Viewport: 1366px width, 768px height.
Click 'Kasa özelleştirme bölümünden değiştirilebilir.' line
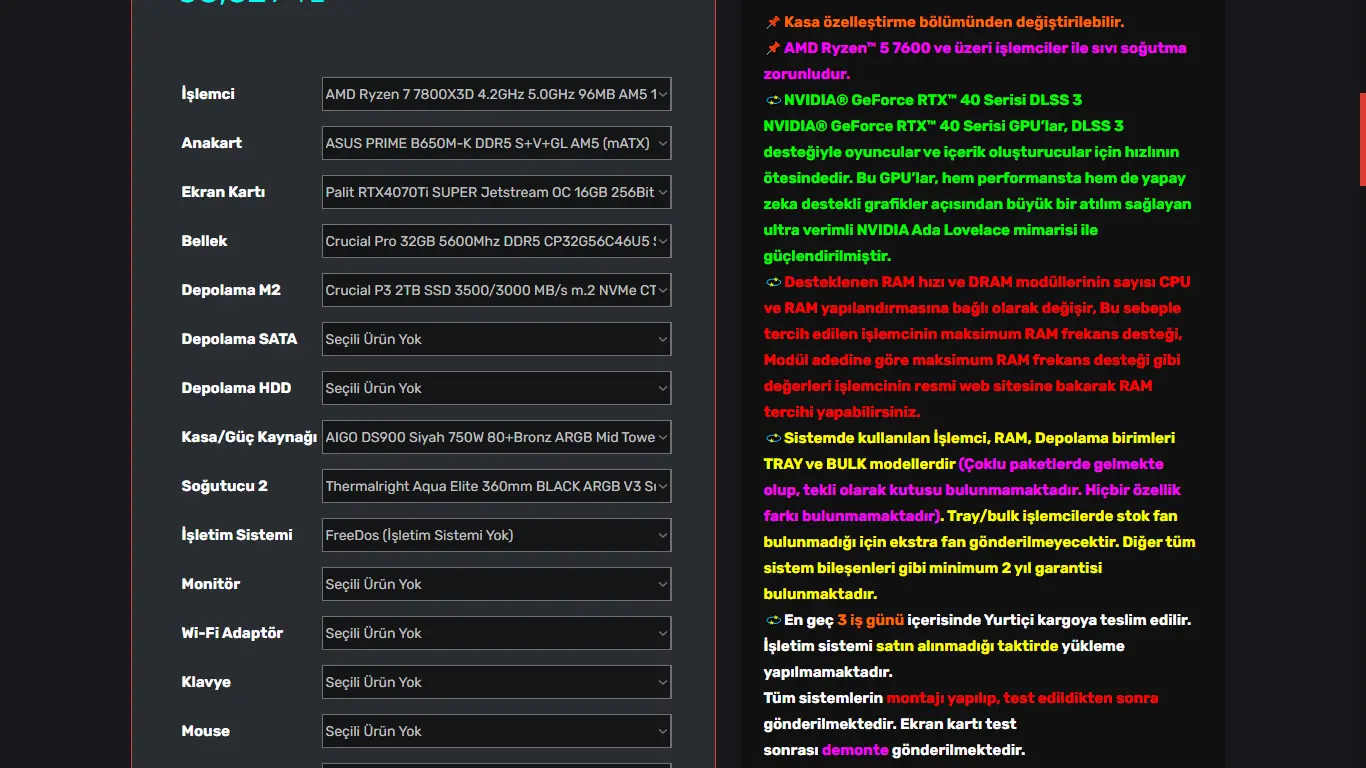(954, 22)
